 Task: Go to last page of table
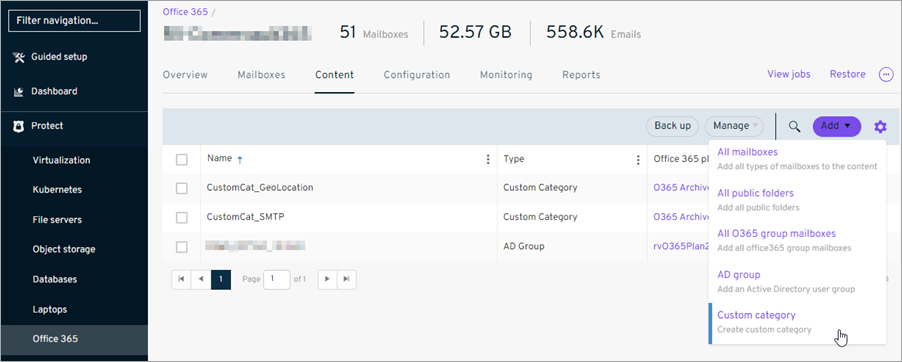(x=346, y=279)
